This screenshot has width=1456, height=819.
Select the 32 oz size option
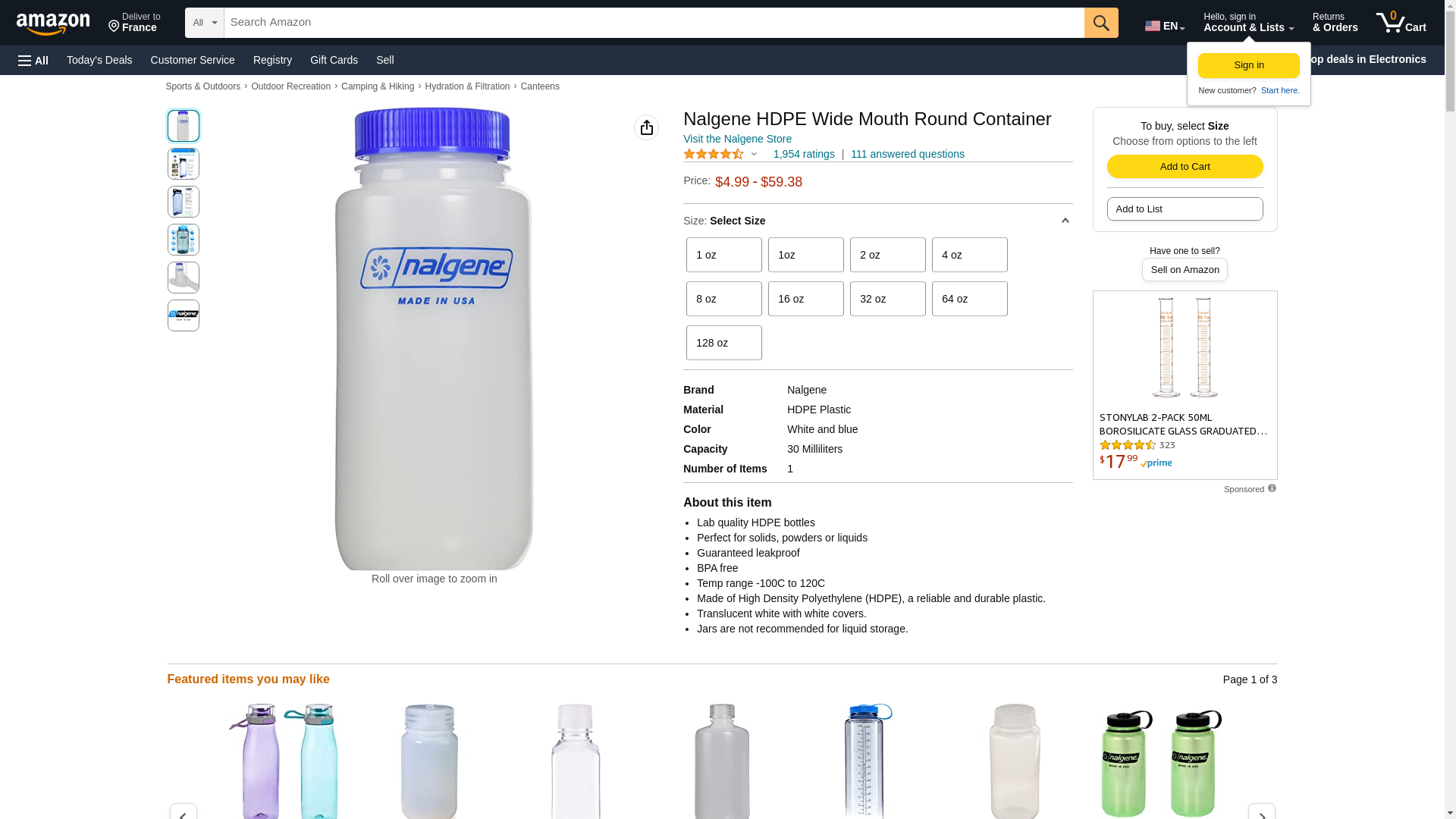point(887,299)
